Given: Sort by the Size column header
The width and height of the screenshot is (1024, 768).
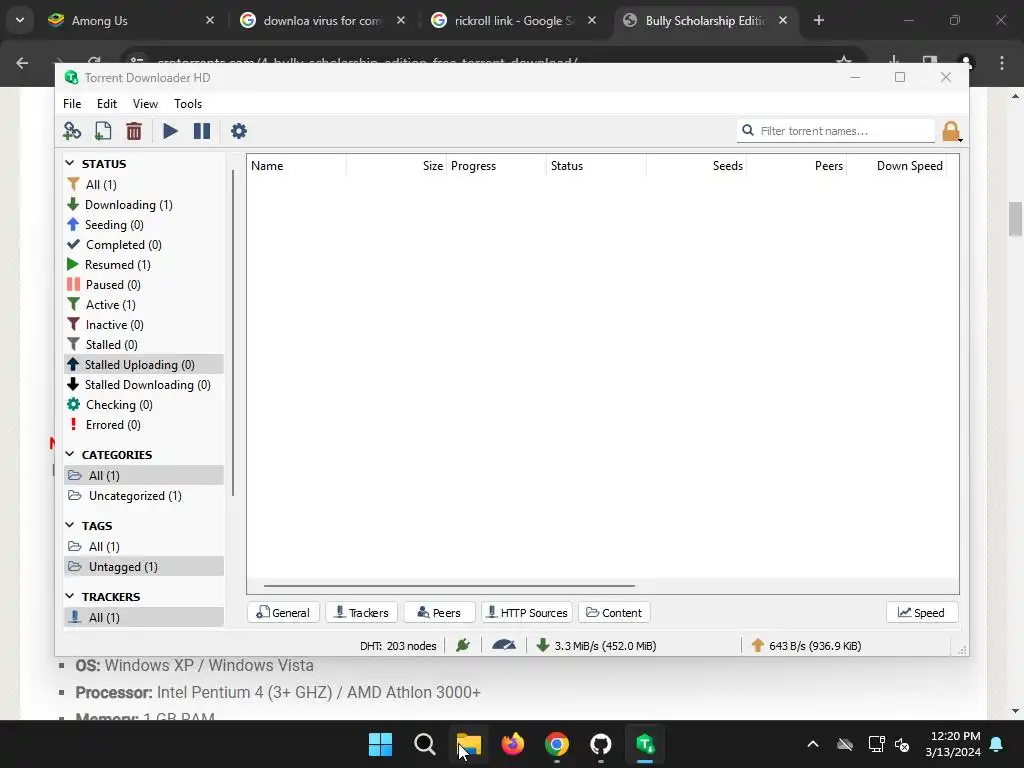Looking at the screenshot, I should click(x=396, y=166).
